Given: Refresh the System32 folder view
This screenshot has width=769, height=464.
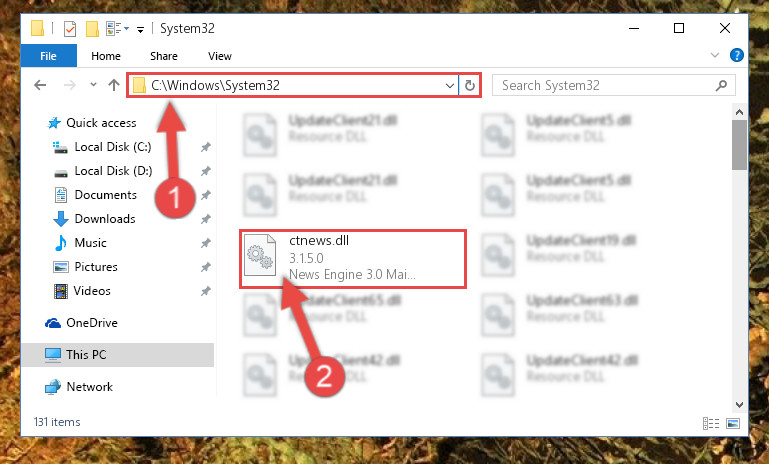Looking at the screenshot, I should click(470, 85).
